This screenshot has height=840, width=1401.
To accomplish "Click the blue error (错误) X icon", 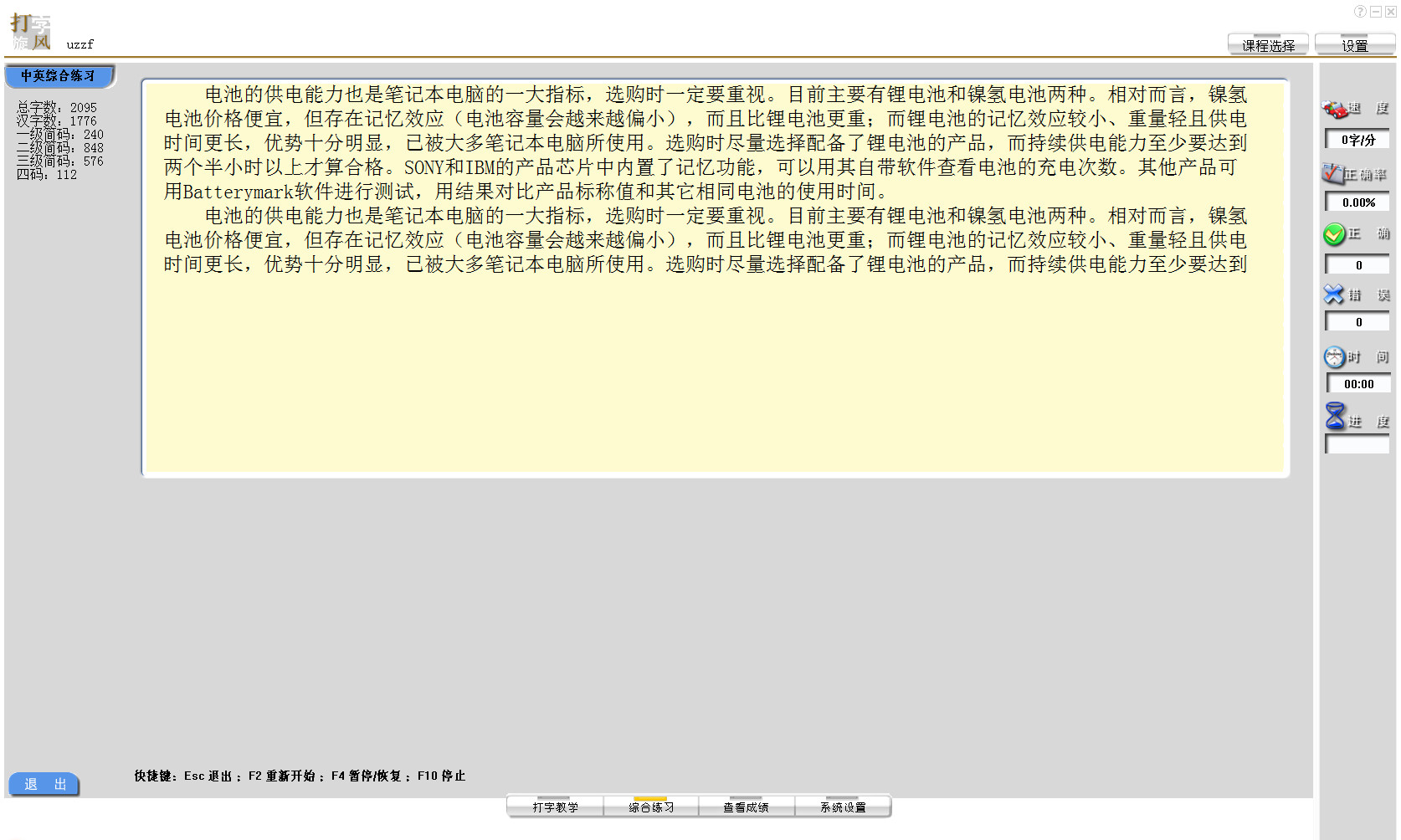I will pyautogui.click(x=1332, y=295).
